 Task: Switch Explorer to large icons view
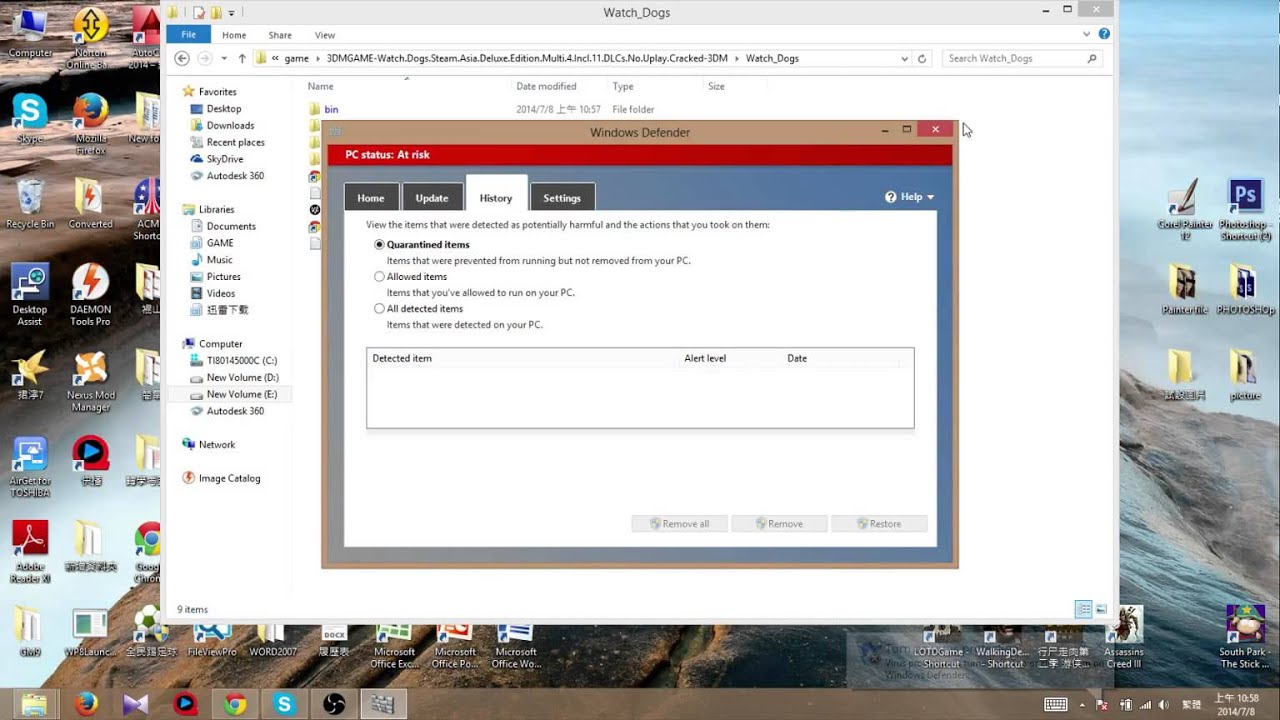1101,609
